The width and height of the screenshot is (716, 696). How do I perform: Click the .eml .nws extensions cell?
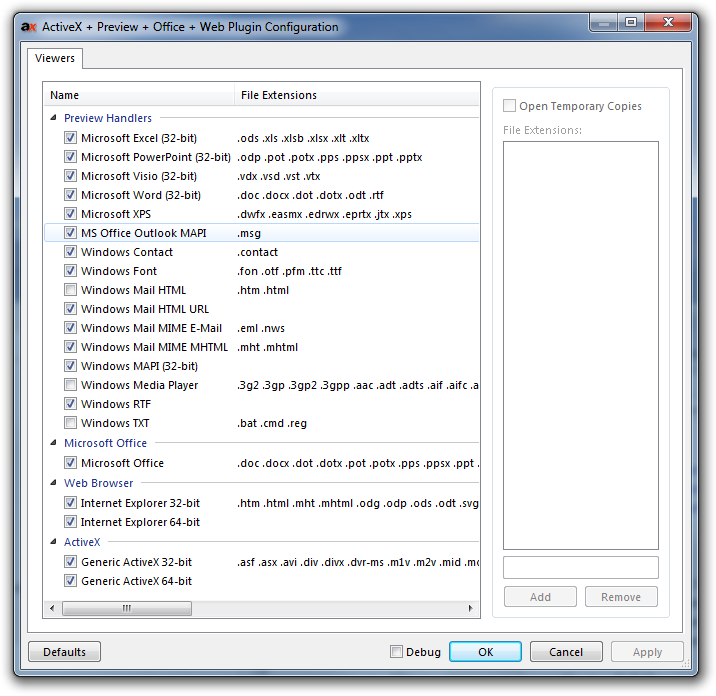click(x=261, y=328)
